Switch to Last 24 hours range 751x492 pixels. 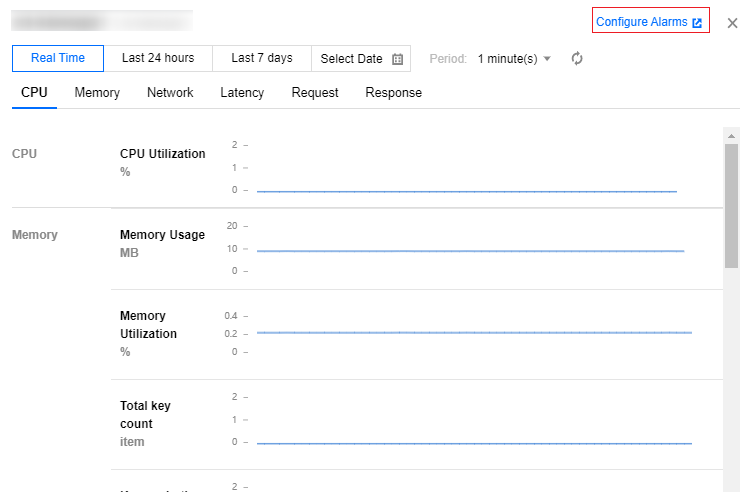[x=158, y=58]
